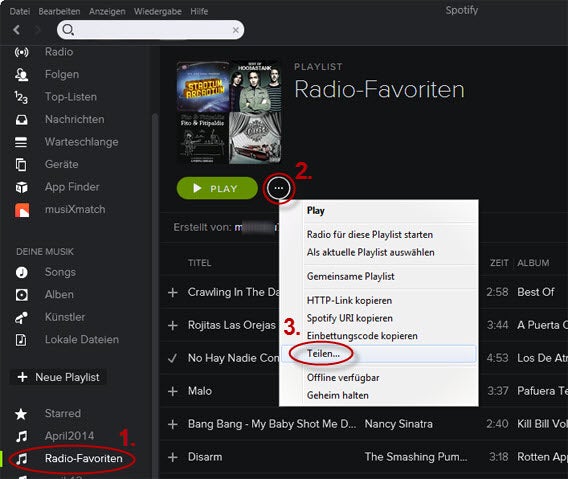This screenshot has width=568, height=479.
Task: Click the Radio-Favoriten playlist cover art
Action: point(229,113)
